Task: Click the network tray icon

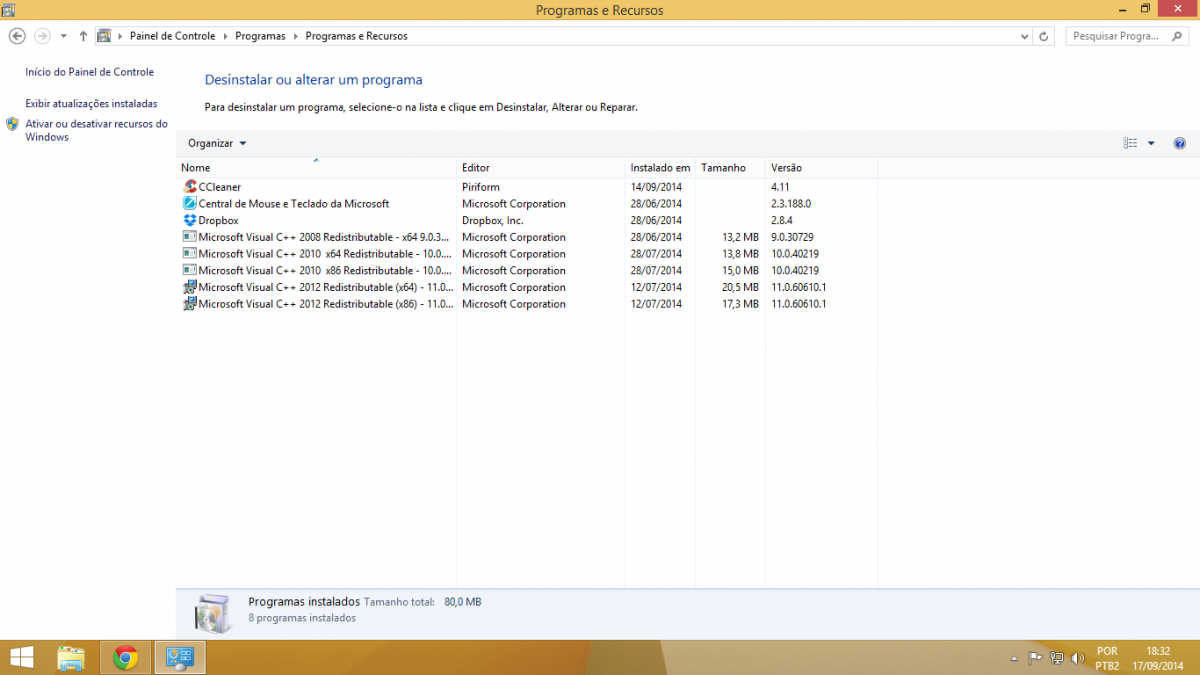Action: 1057,658
